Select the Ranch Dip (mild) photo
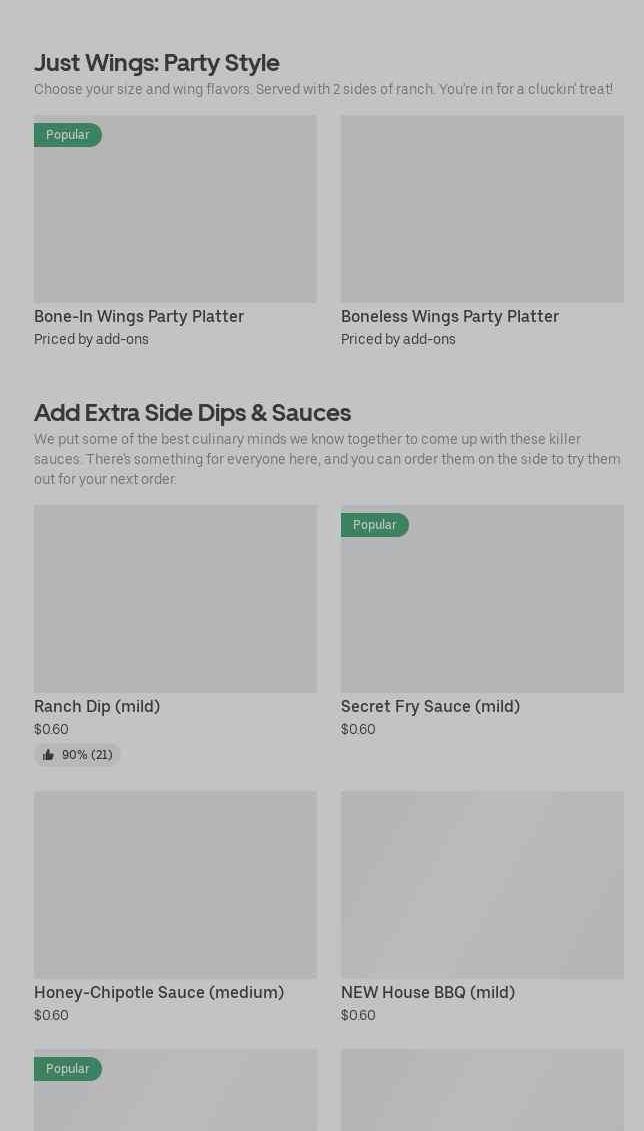This screenshot has height=1131, width=644. click(175, 599)
